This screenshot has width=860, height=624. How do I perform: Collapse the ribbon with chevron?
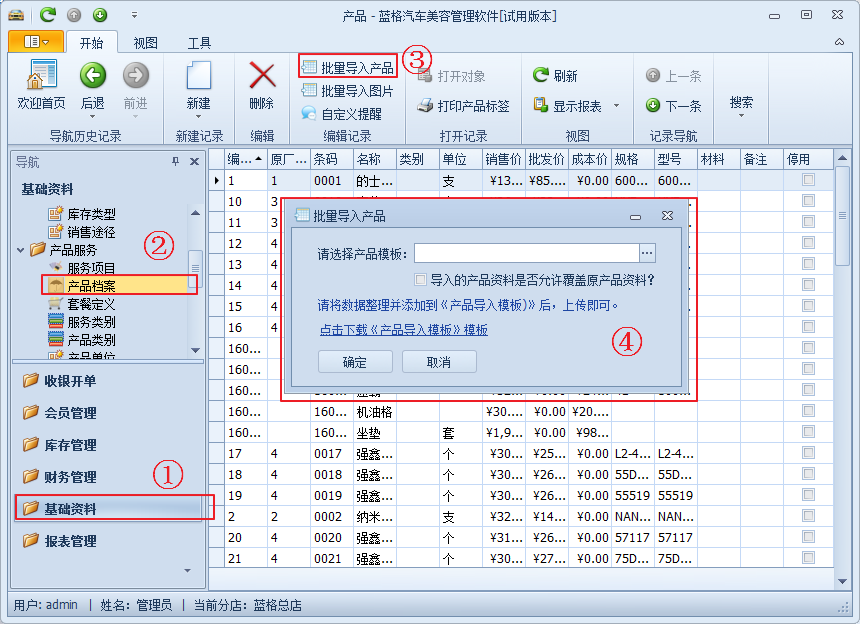839,42
